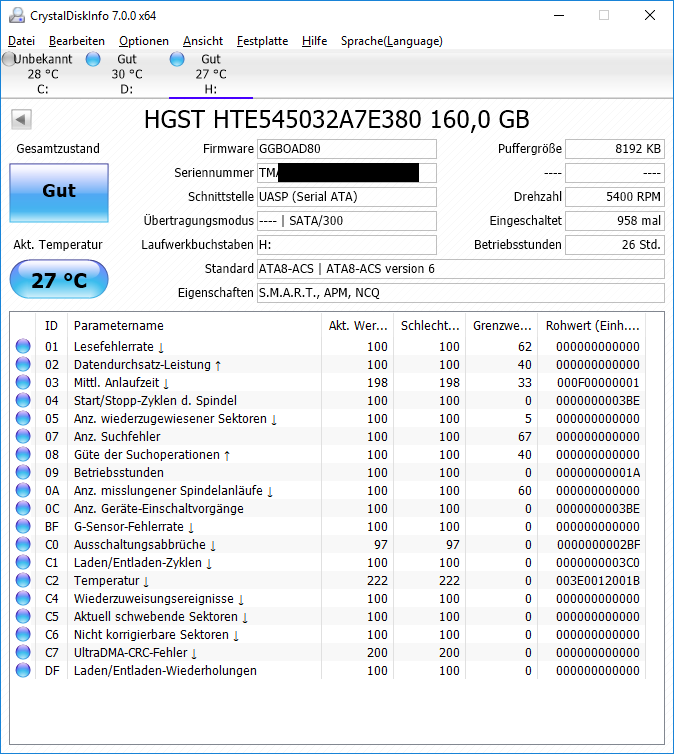Click raw value 000F00000001 of Anlaufzeit
This screenshot has width=674, height=754.
point(598,383)
